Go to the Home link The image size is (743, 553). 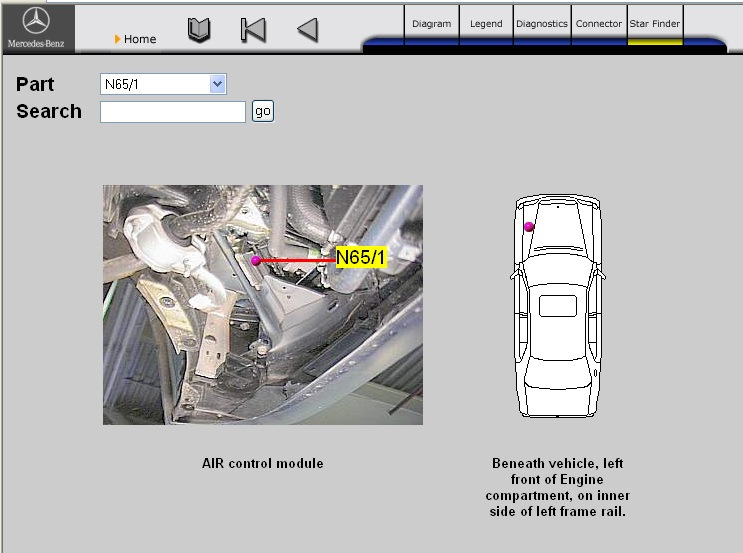click(140, 39)
